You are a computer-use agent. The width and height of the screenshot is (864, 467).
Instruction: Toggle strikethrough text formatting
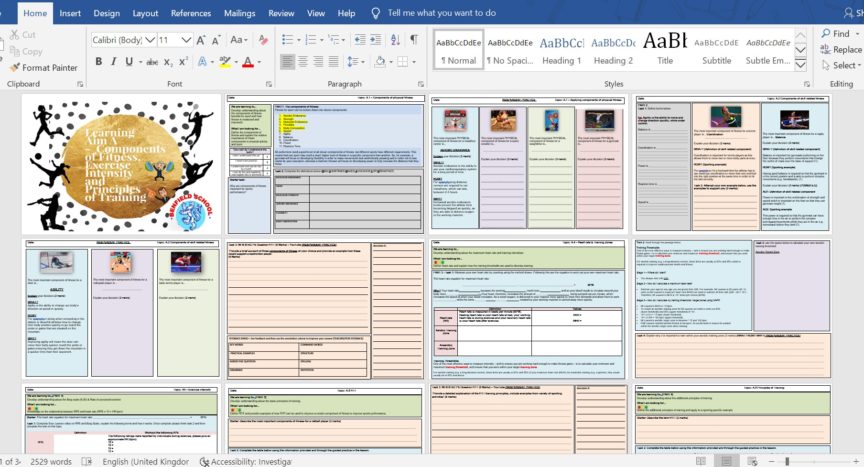click(151, 62)
